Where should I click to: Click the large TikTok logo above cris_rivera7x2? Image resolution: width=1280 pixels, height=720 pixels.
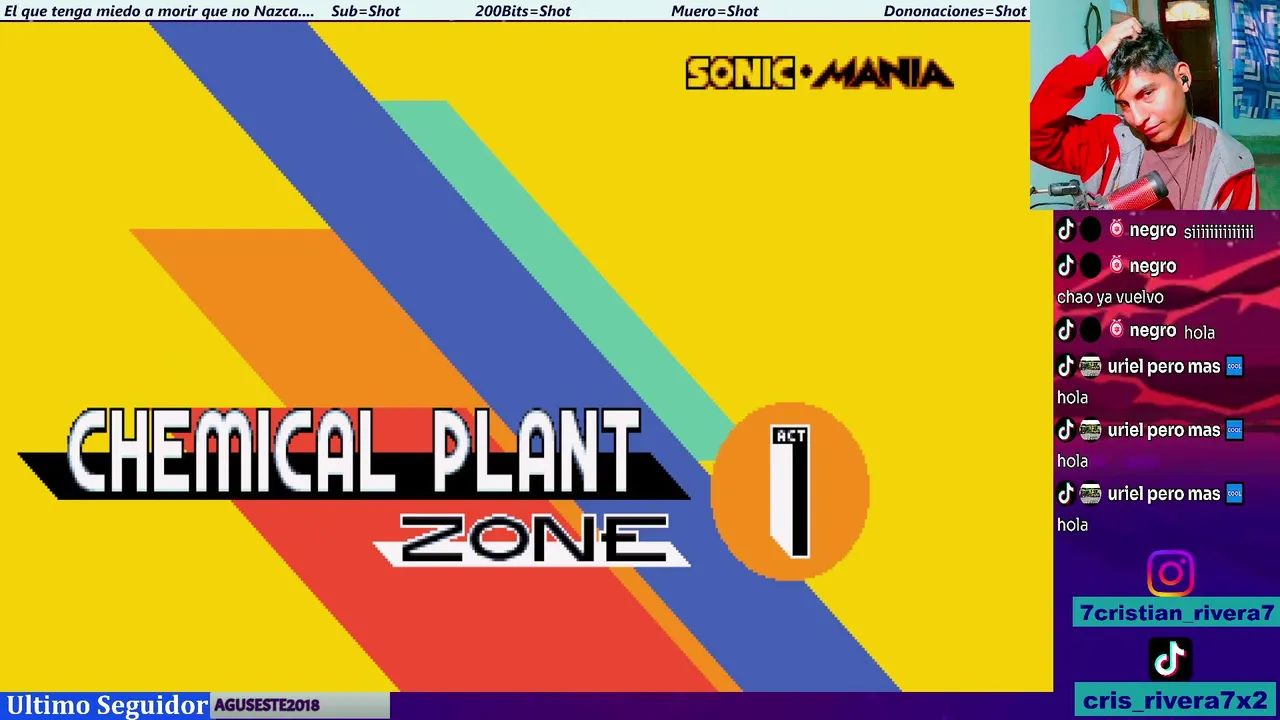coord(1170,659)
